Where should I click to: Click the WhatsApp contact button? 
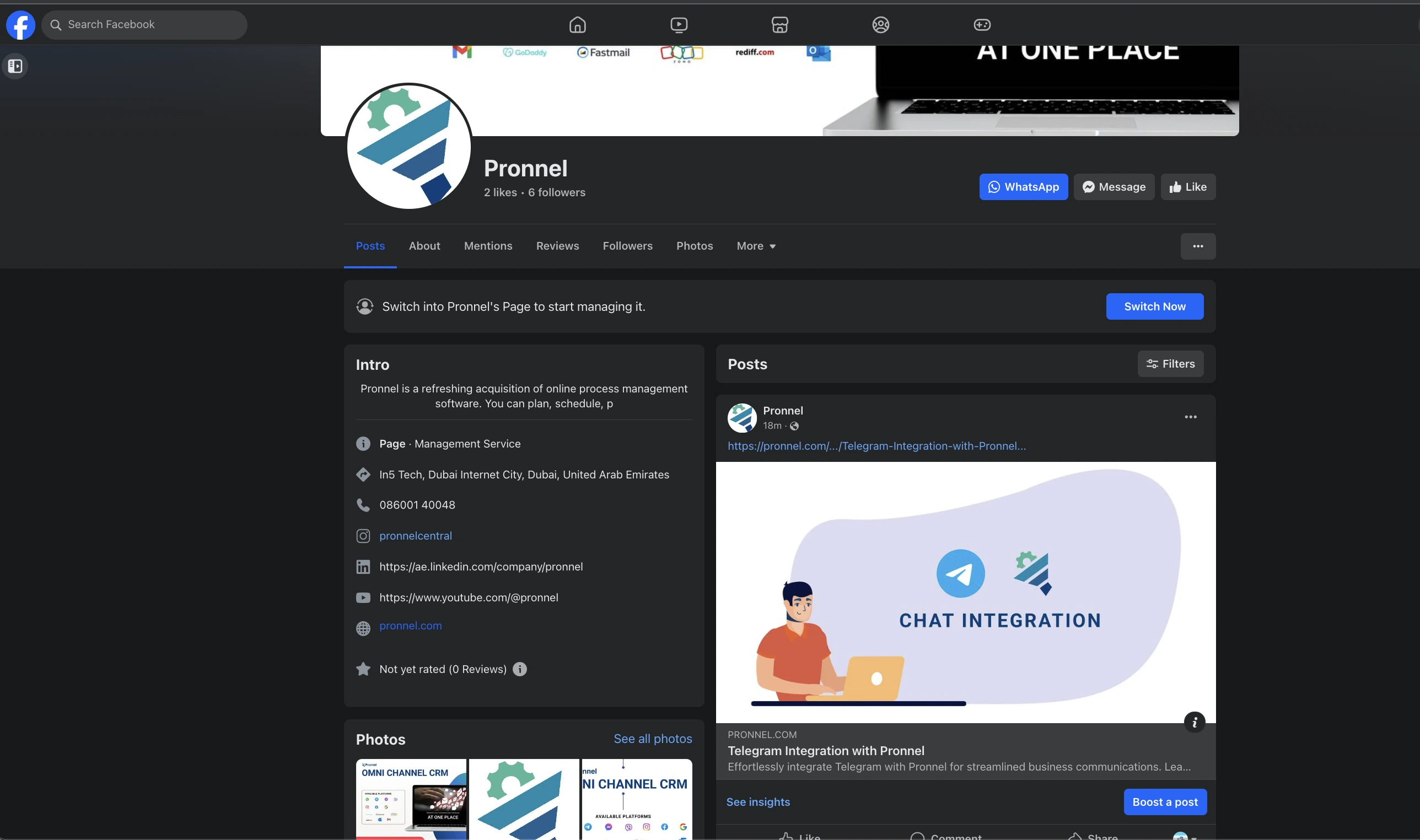point(1023,186)
